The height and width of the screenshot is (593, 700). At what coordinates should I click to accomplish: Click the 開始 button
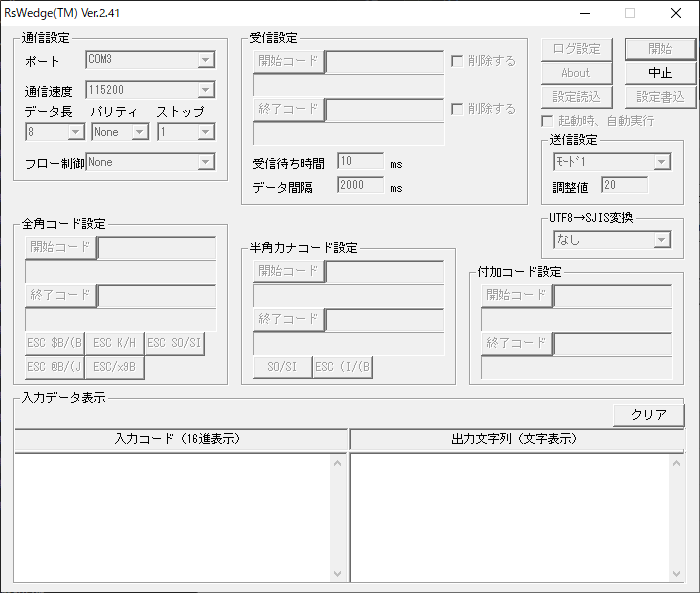[x=660, y=49]
